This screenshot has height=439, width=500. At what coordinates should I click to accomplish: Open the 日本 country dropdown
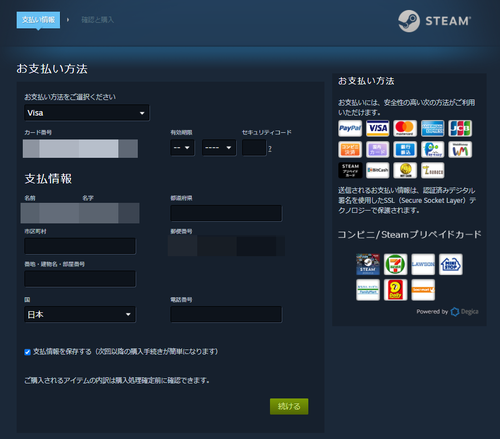[x=80, y=314]
